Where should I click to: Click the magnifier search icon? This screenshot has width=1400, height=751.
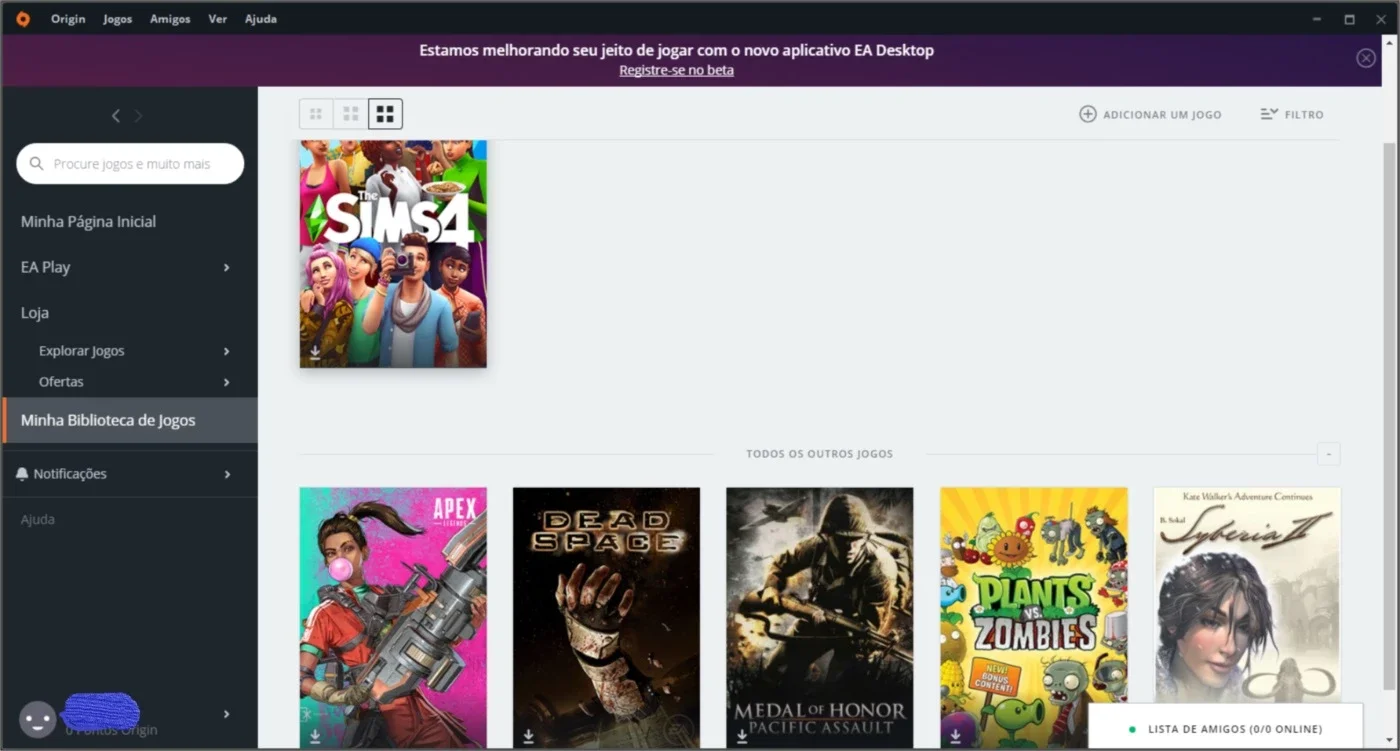click(37, 164)
